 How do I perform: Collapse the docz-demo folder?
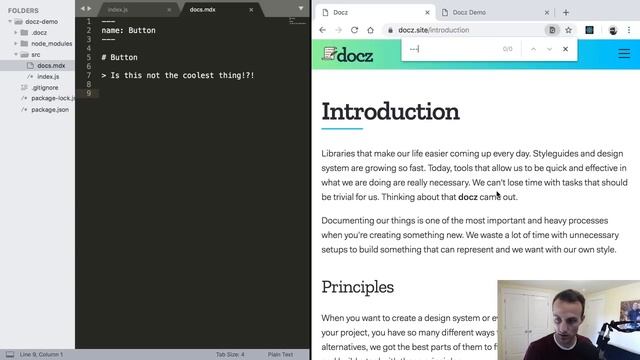pyautogui.click(x=10, y=21)
